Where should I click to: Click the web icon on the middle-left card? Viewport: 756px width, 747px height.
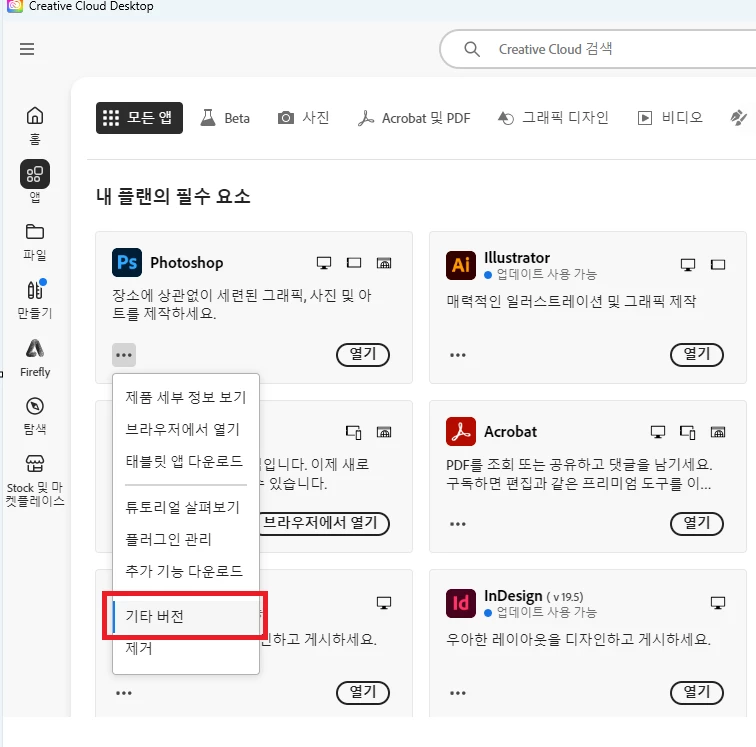pos(384,432)
